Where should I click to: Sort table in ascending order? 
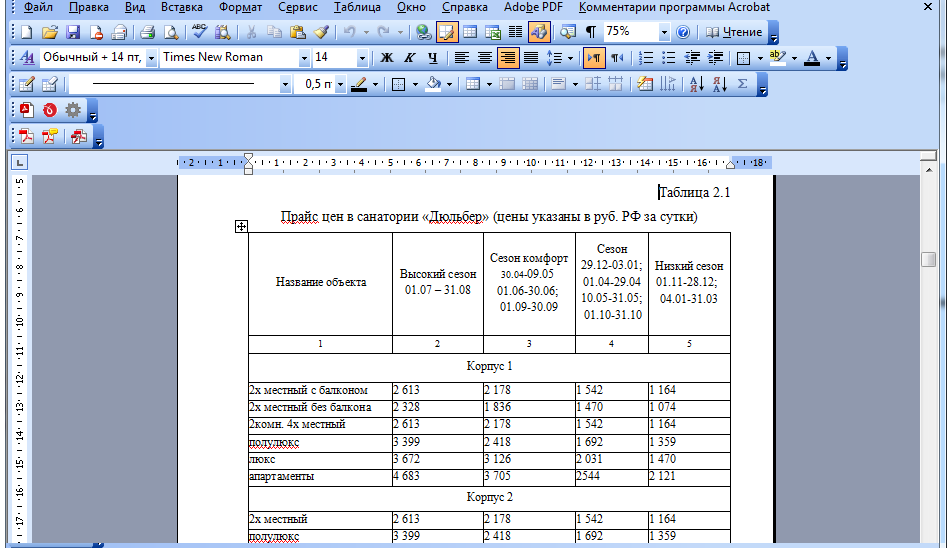[696, 84]
